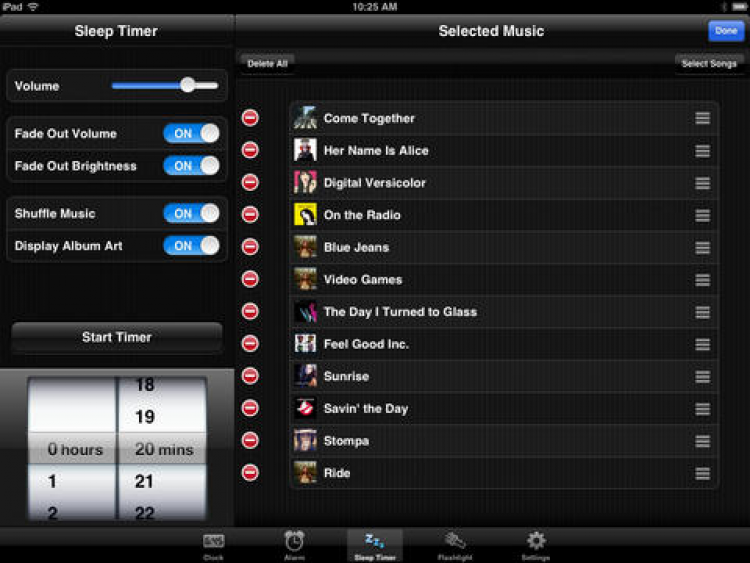
Task: Tap album art thumbnail for Feel Good Inc.
Action: click(x=305, y=344)
